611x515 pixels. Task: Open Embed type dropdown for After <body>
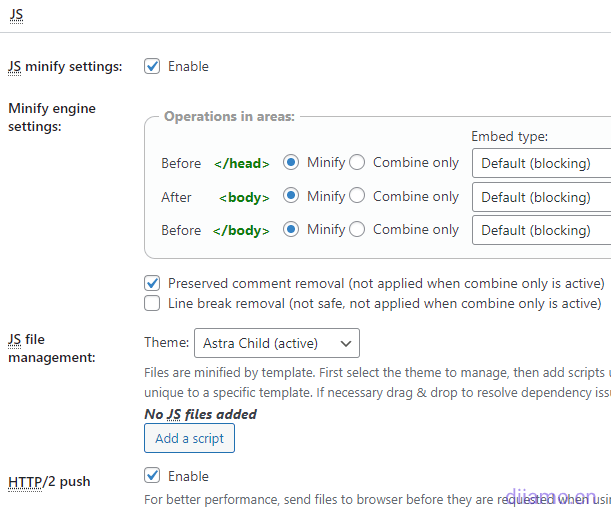coord(541,197)
